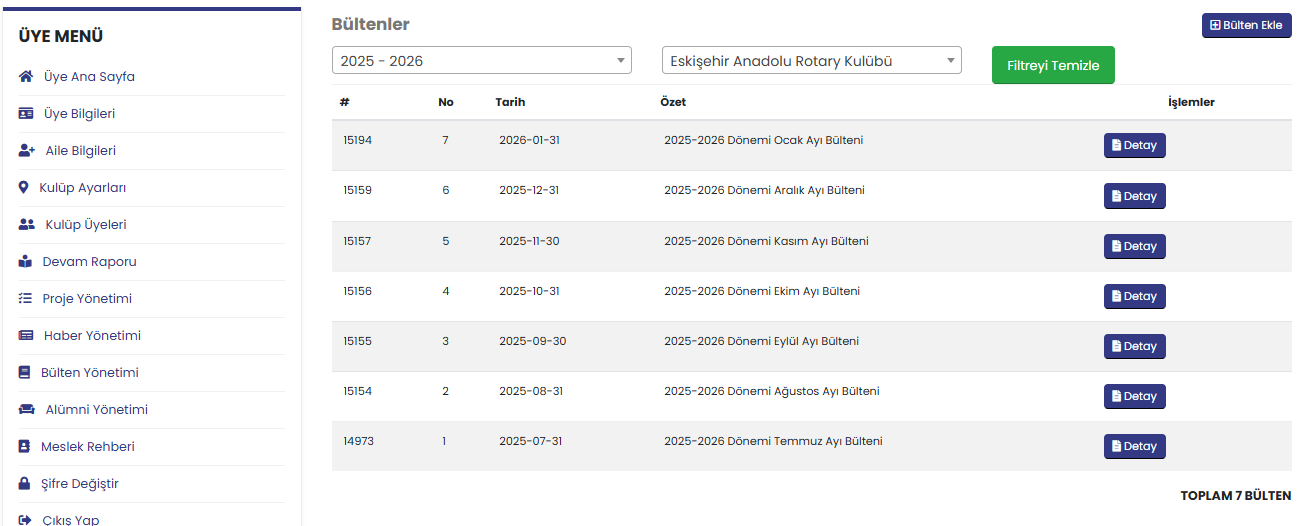The width and height of the screenshot is (1314, 526).
Task: Click the task list icon for Proje Yönetimi
Action: (x=26, y=299)
